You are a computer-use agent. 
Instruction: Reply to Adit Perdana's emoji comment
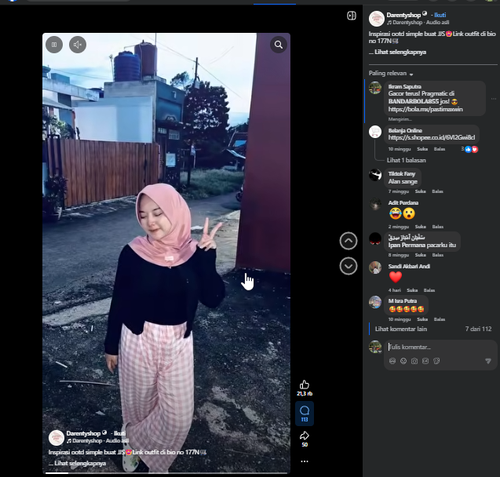438,227
